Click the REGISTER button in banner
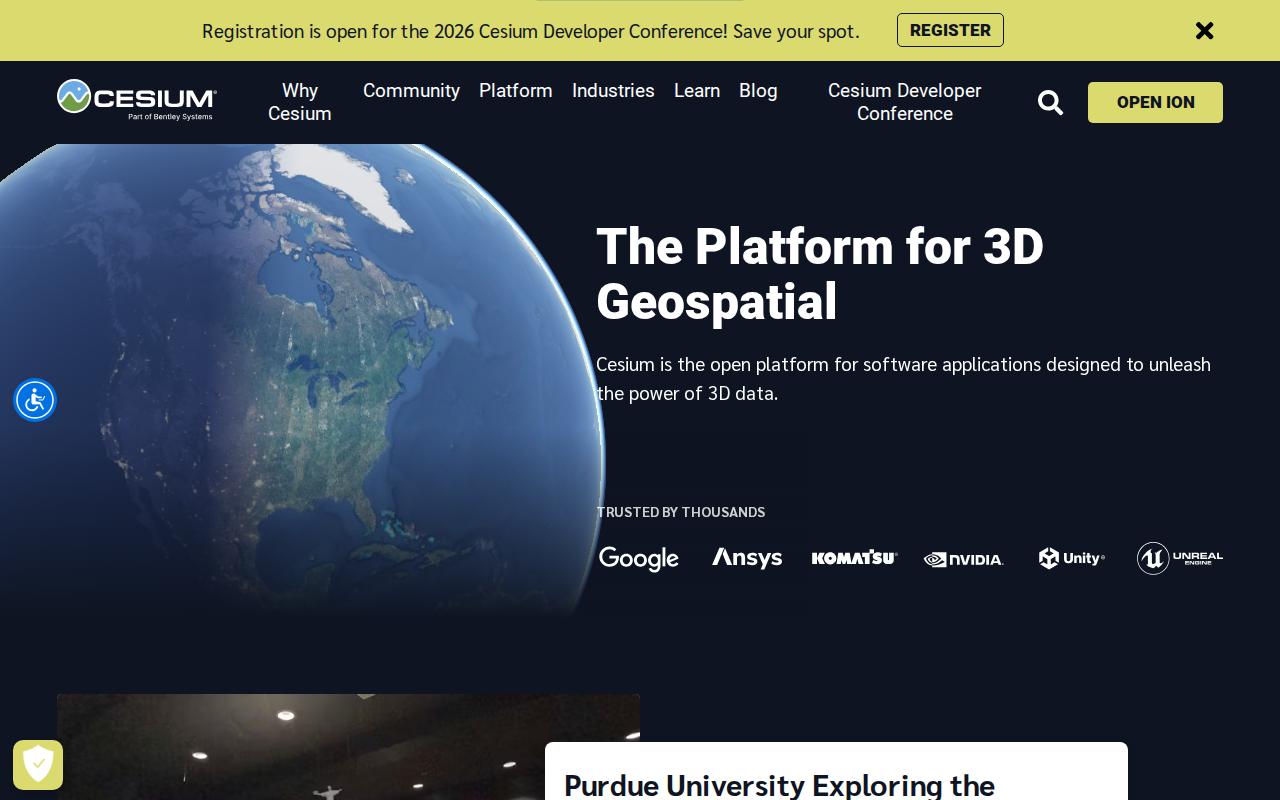This screenshot has height=800, width=1280. point(950,30)
